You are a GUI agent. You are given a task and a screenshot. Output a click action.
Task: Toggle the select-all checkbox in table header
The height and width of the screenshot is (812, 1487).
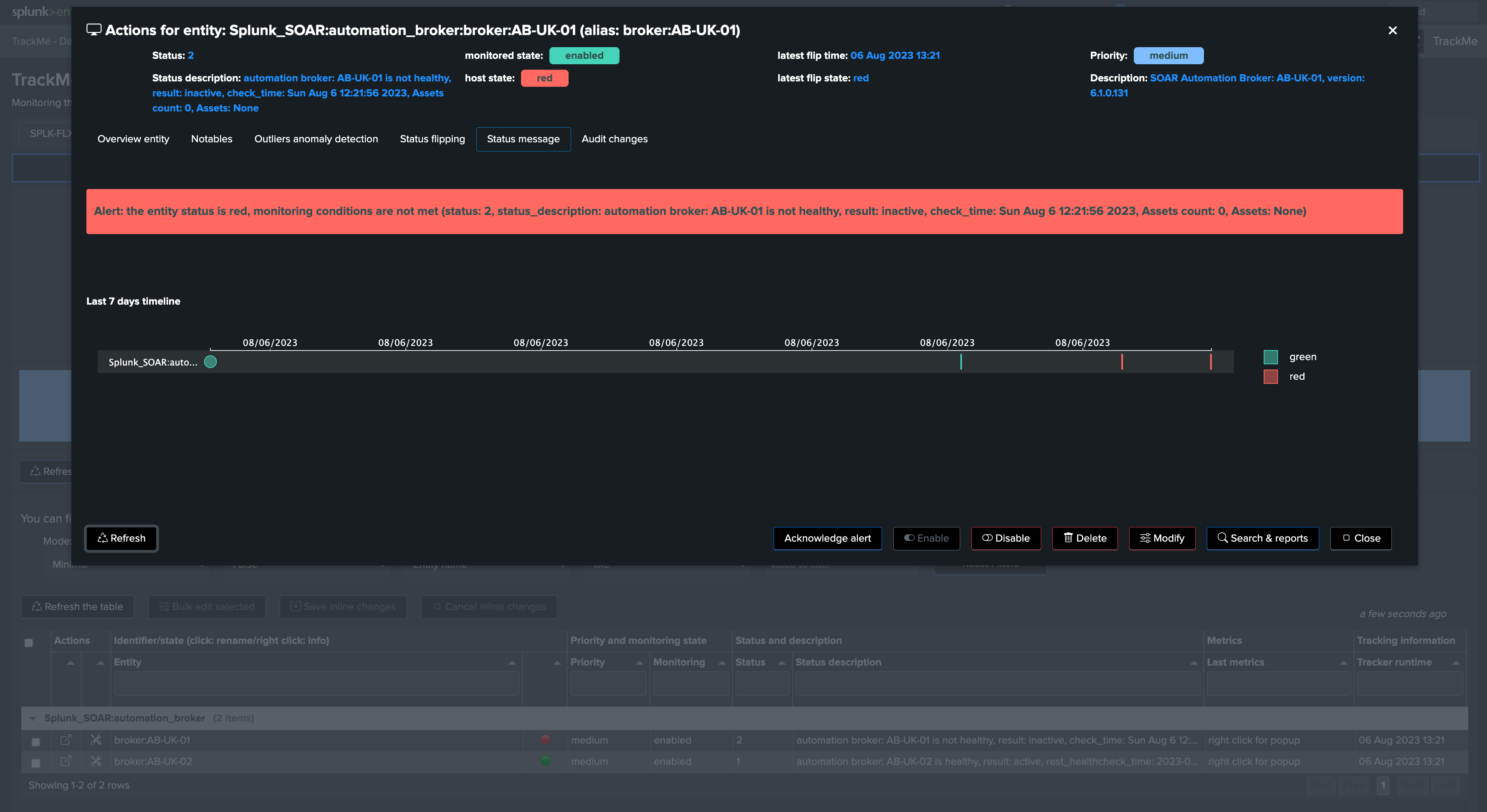click(x=29, y=643)
